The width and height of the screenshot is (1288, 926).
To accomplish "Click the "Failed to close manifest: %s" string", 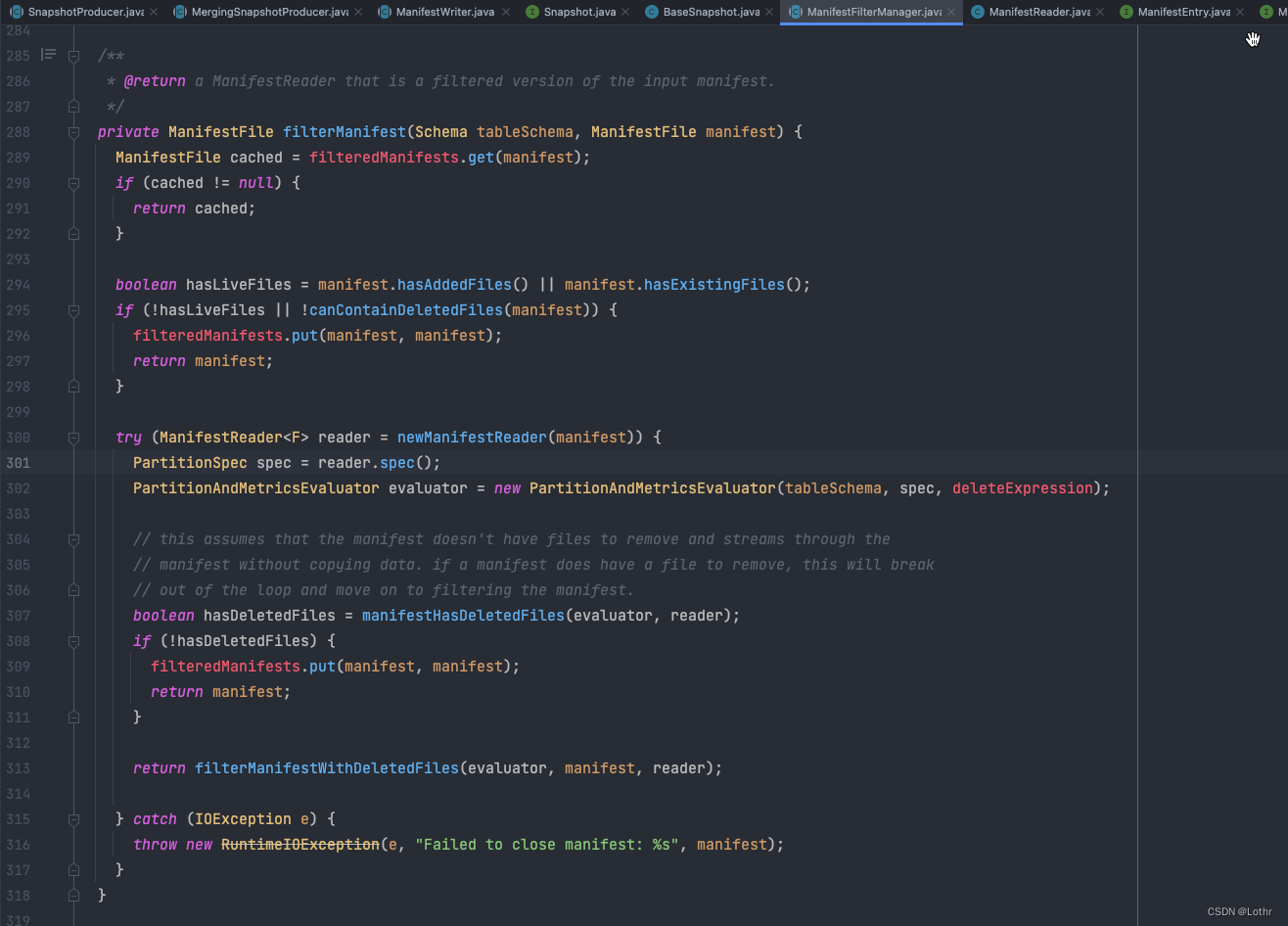I will tap(547, 845).
